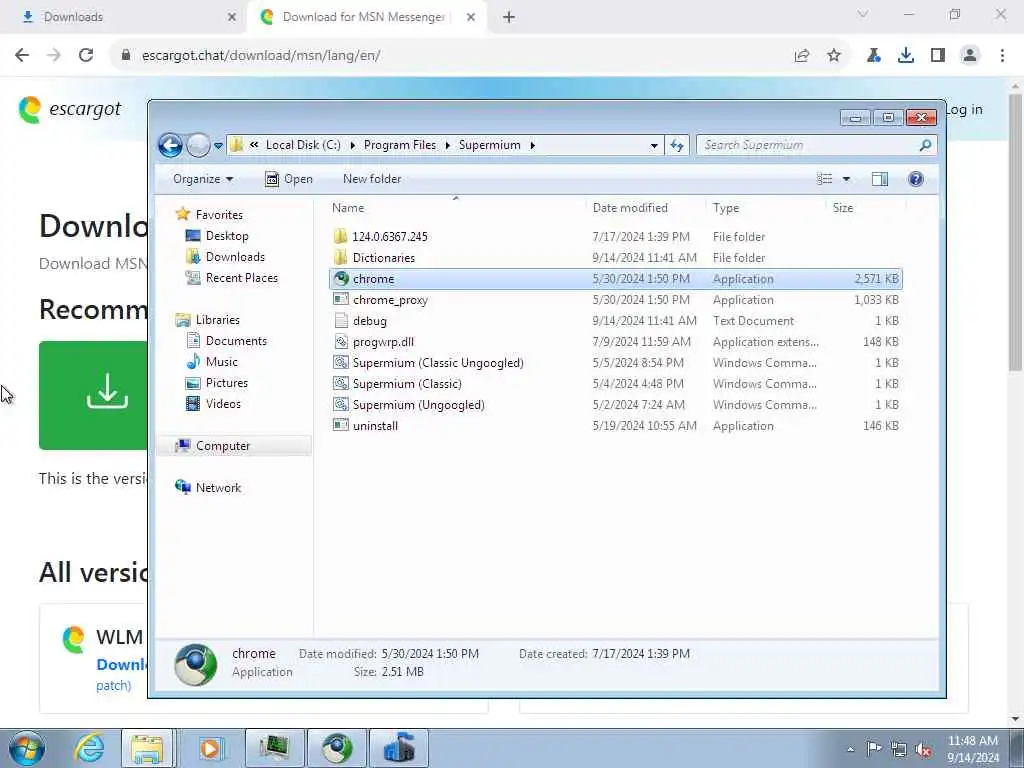This screenshot has width=1024, height=768.
Task: Open the Documents library
Action: 236,341
